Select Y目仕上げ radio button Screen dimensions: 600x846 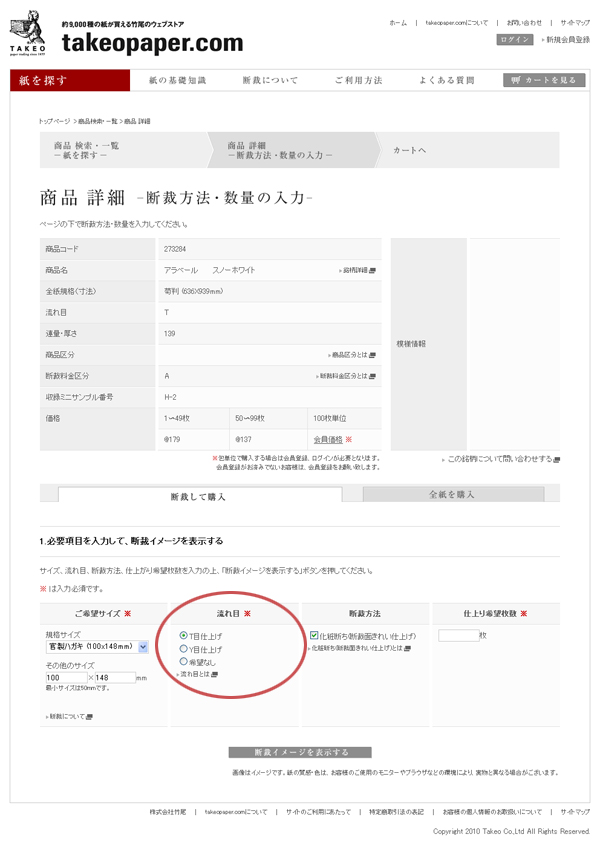click(183, 649)
